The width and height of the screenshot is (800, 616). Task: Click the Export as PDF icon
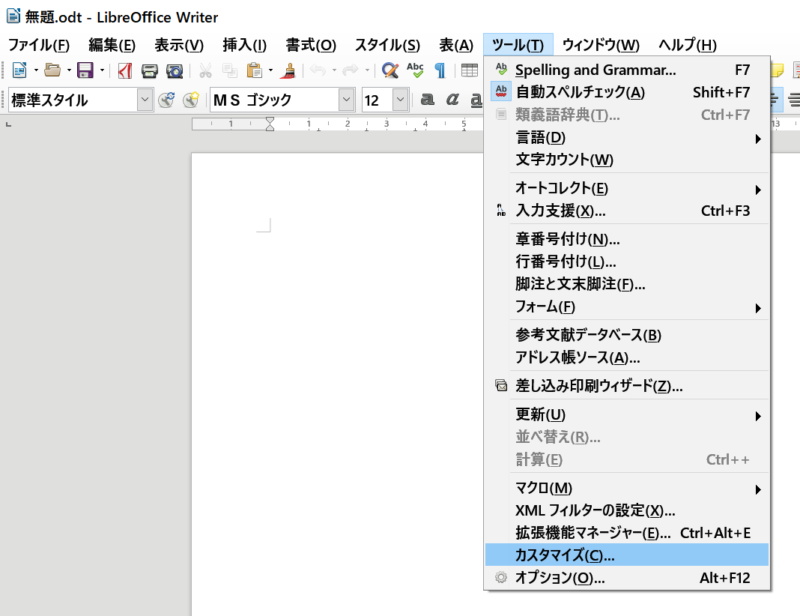coord(125,70)
